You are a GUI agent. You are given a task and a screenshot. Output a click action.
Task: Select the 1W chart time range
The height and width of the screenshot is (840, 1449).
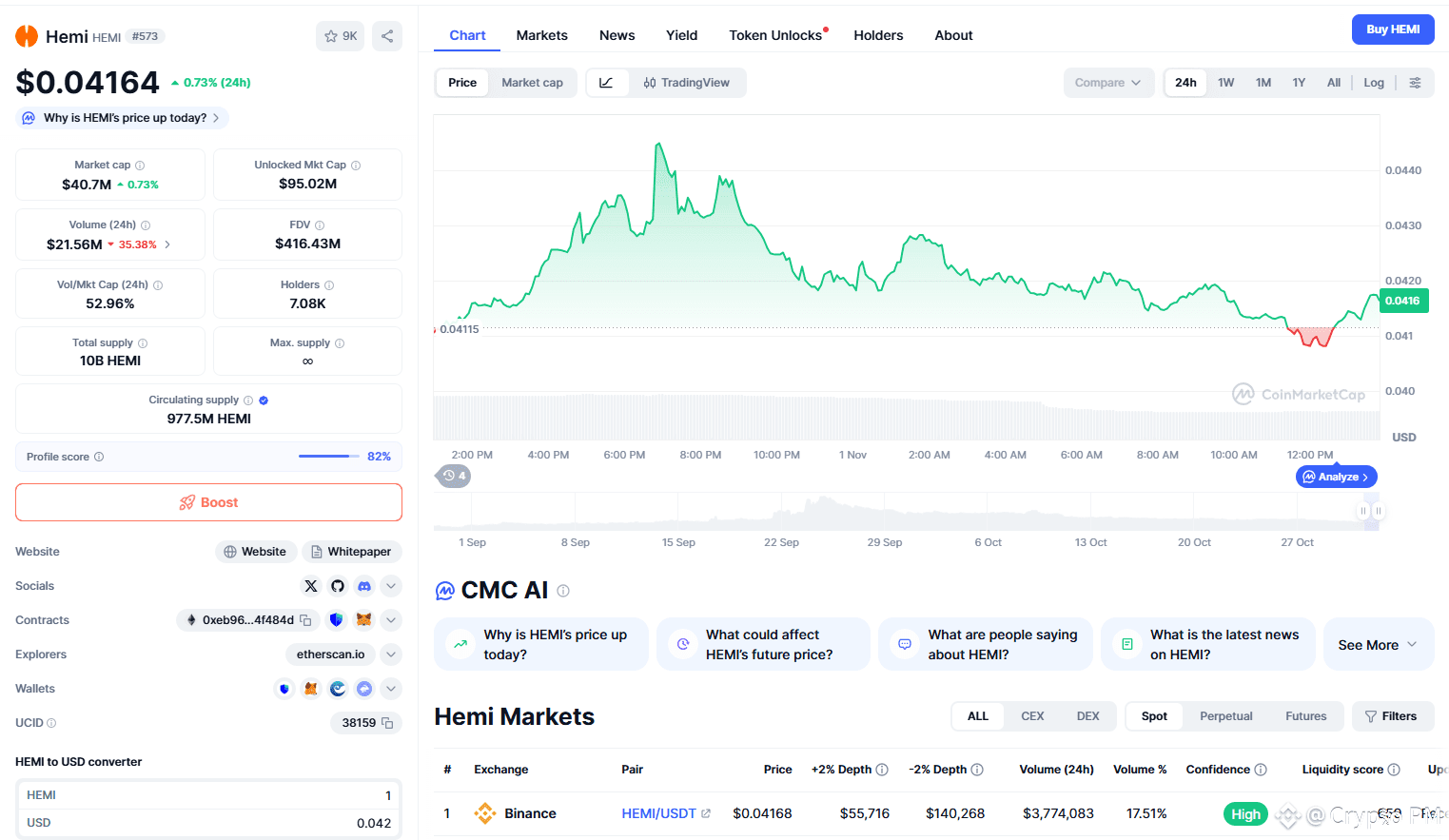click(x=1225, y=83)
